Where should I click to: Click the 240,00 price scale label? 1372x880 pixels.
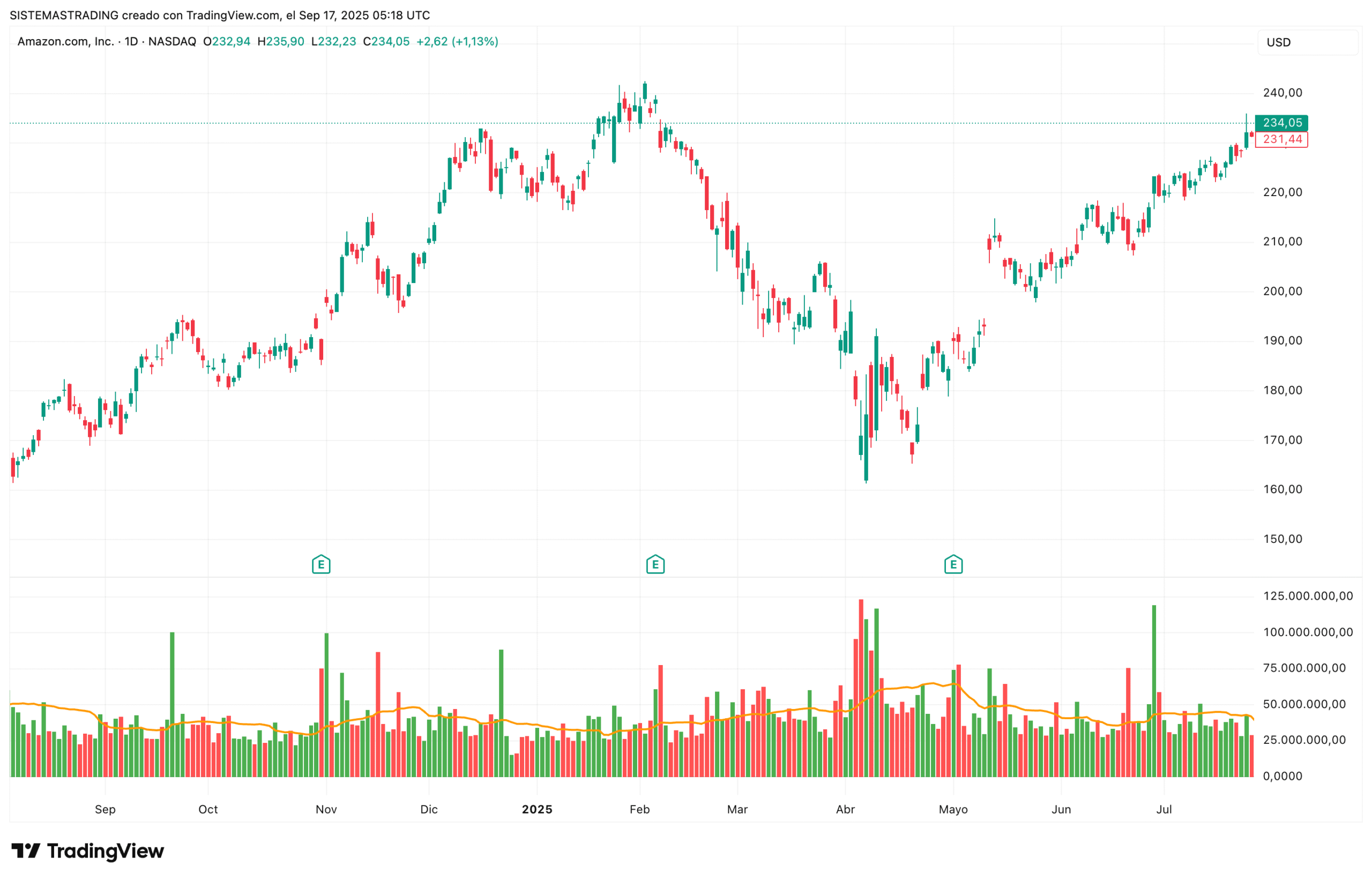1282,93
